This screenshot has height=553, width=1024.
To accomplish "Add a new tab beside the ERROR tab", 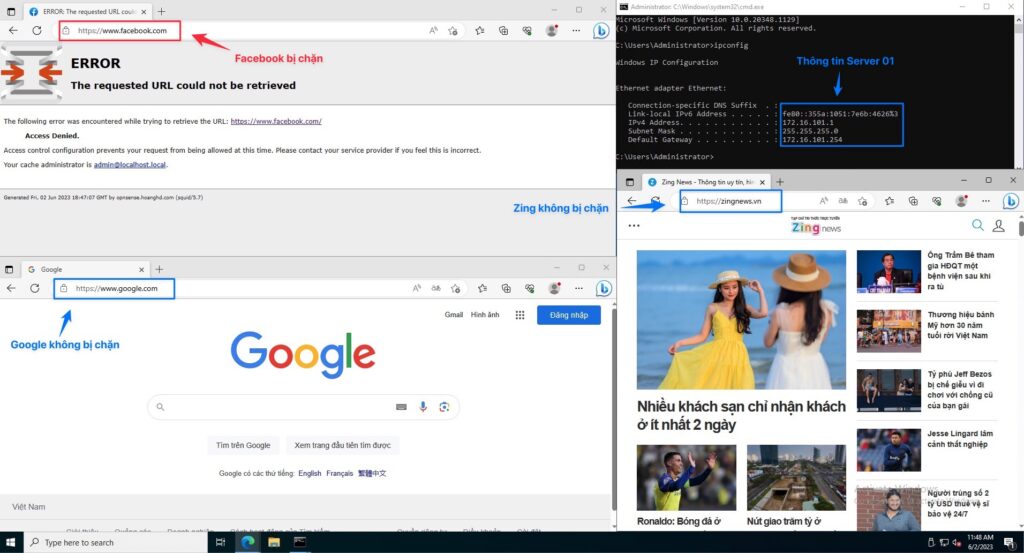I will coord(161,11).
